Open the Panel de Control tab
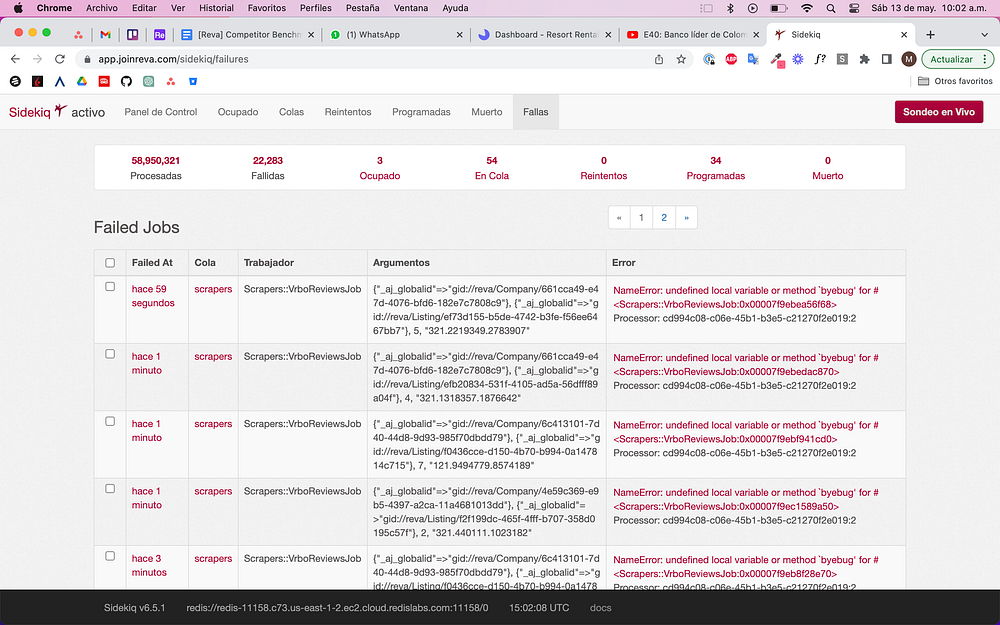The height and width of the screenshot is (625, 1000). pos(161,112)
